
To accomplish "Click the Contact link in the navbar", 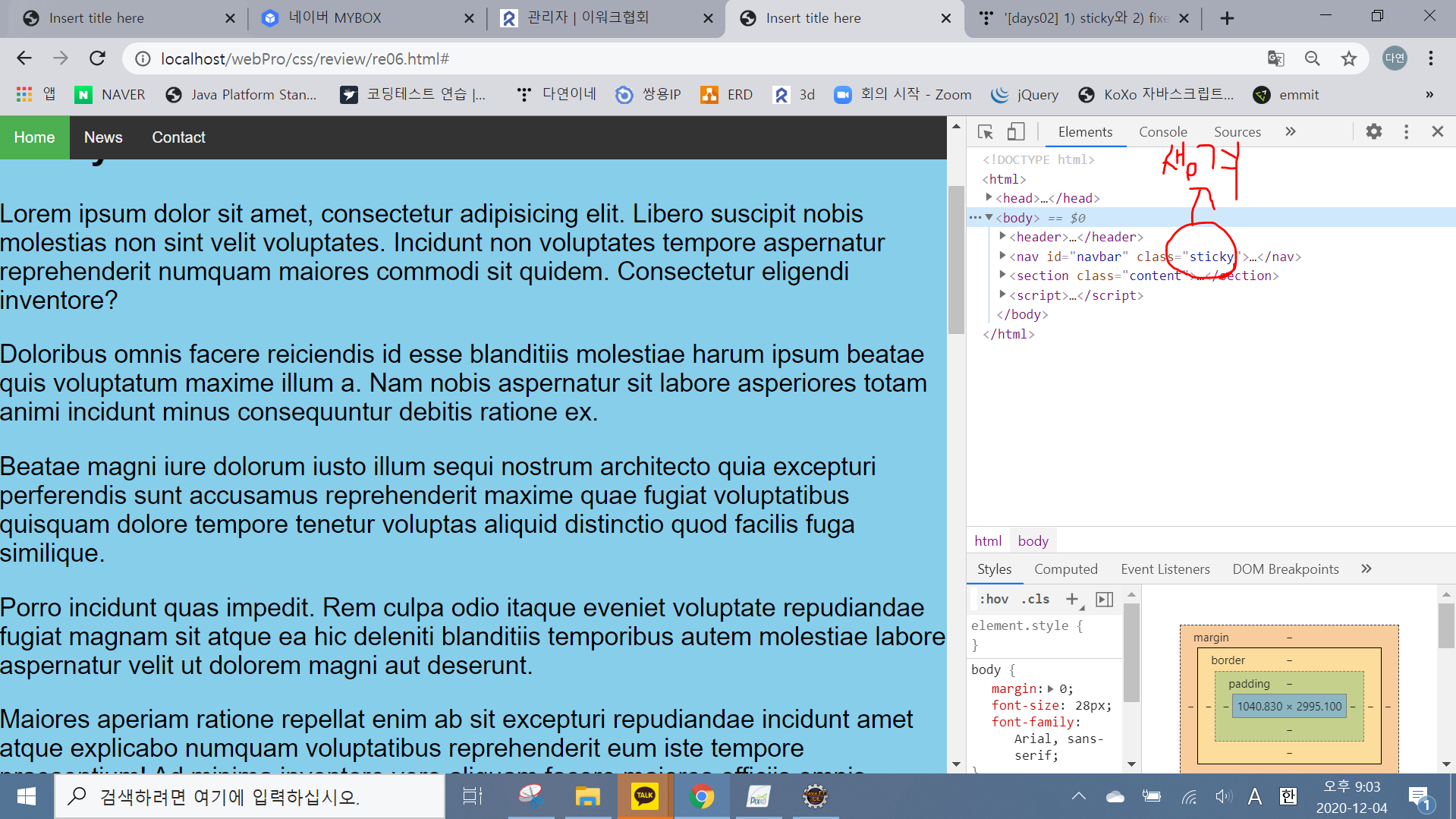I will (179, 137).
